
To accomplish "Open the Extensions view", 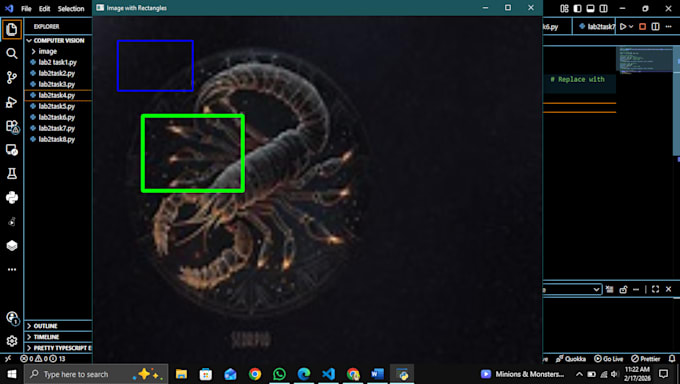I will click(12, 126).
